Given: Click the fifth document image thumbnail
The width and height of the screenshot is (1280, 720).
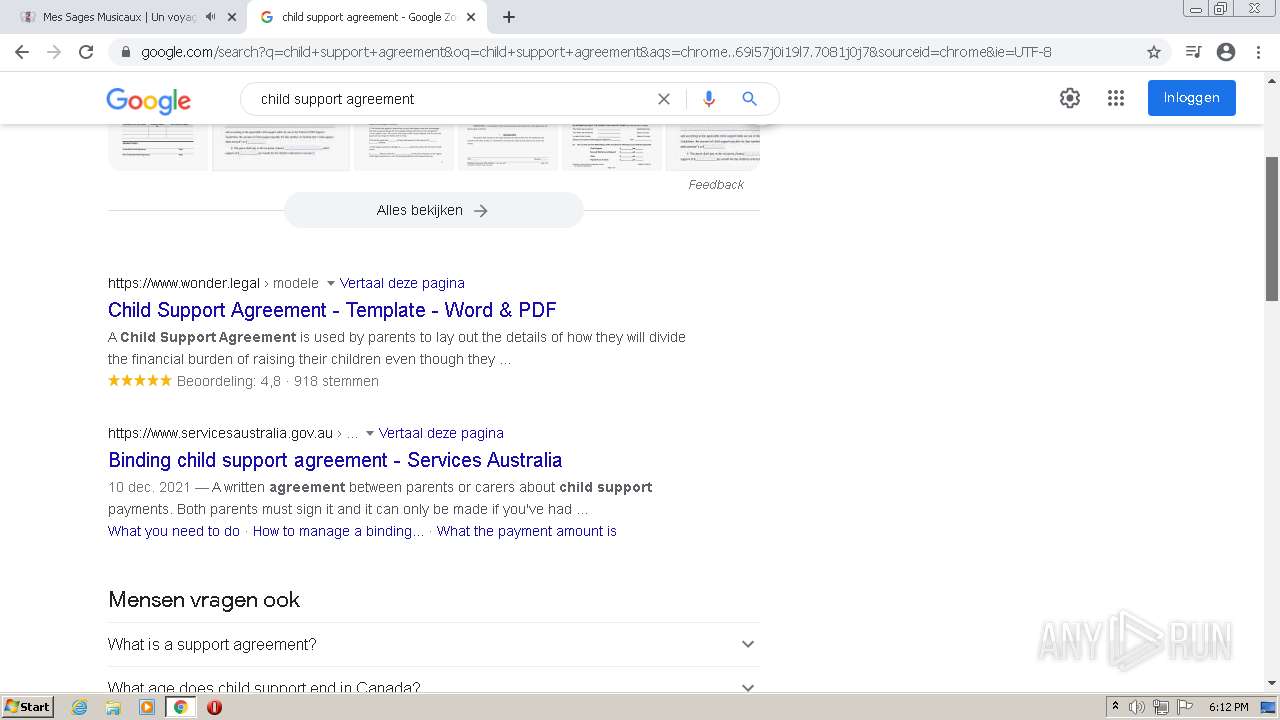Looking at the screenshot, I should tap(612, 146).
